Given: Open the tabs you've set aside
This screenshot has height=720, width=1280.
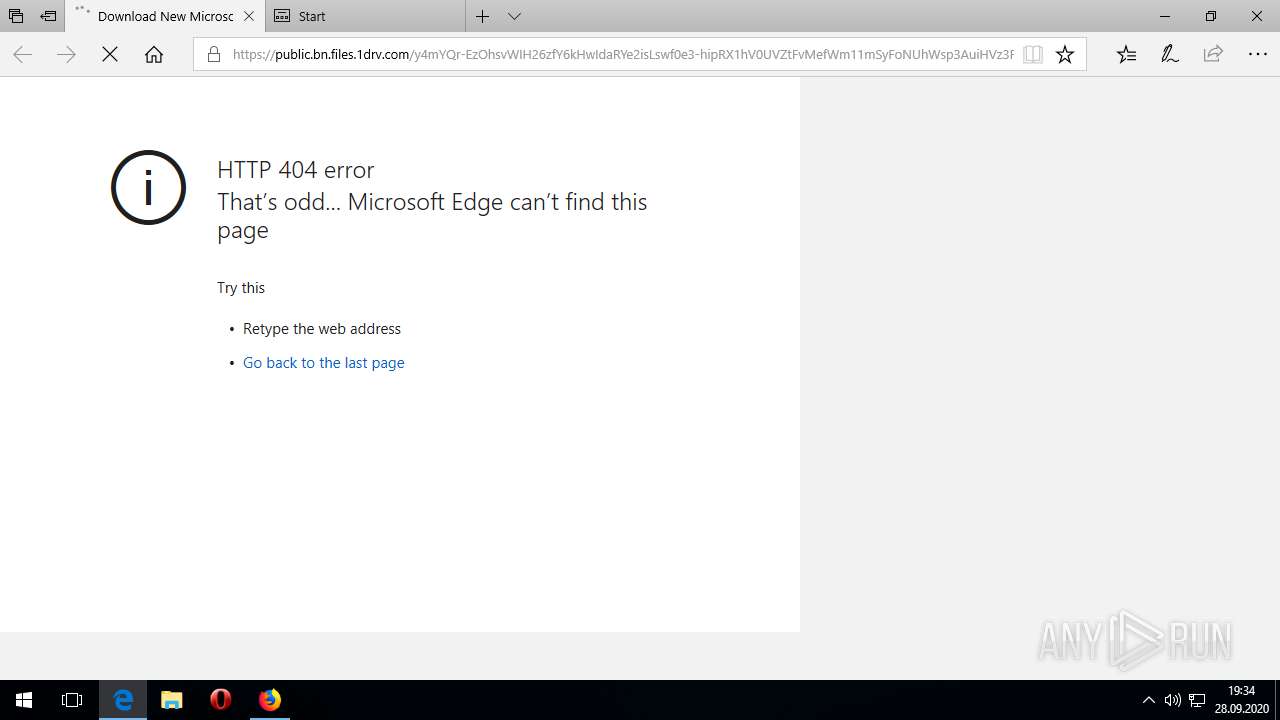Looking at the screenshot, I should click(16, 16).
